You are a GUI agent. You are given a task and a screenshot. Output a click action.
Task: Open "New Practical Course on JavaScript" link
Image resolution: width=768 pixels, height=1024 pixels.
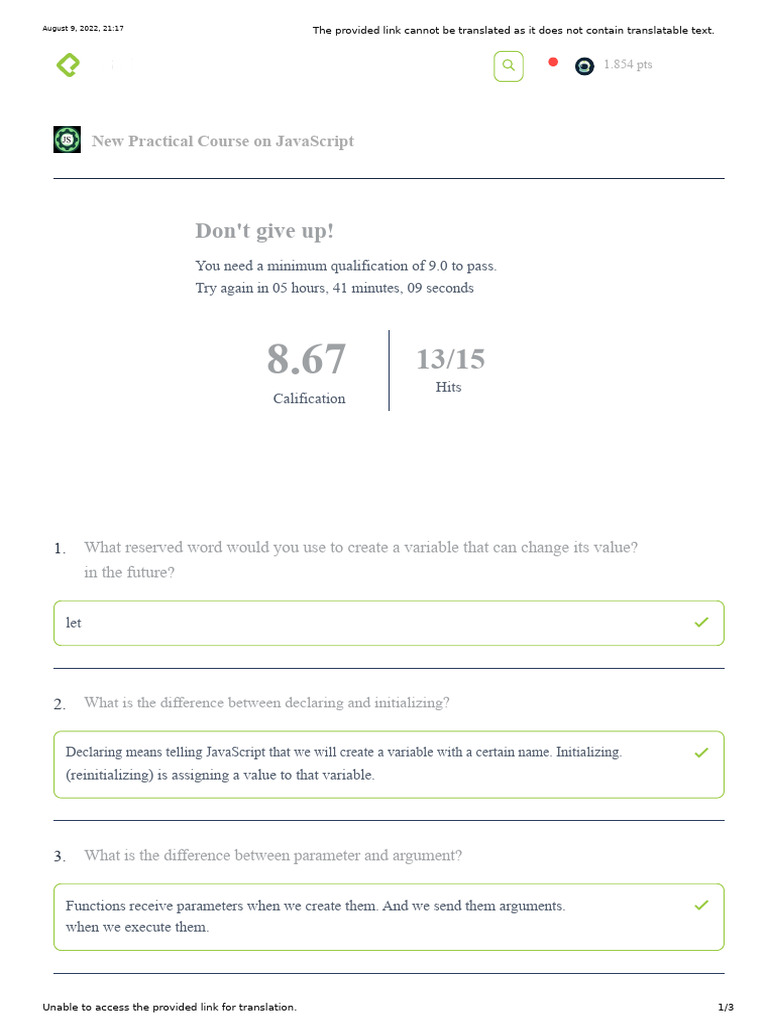[222, 141]
